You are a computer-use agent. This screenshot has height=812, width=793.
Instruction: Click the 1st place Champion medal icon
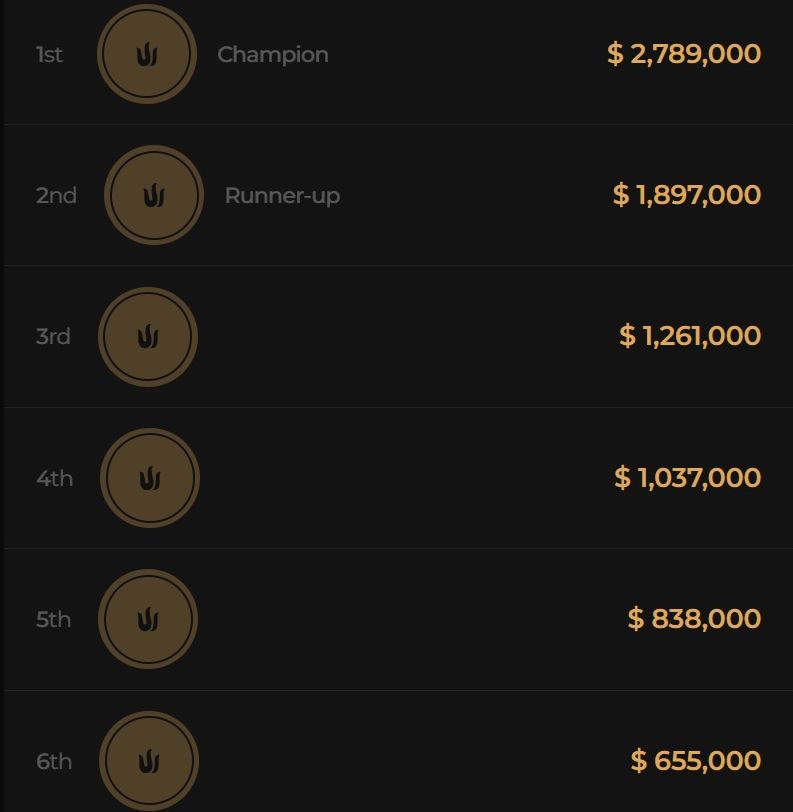coord(147,54)
